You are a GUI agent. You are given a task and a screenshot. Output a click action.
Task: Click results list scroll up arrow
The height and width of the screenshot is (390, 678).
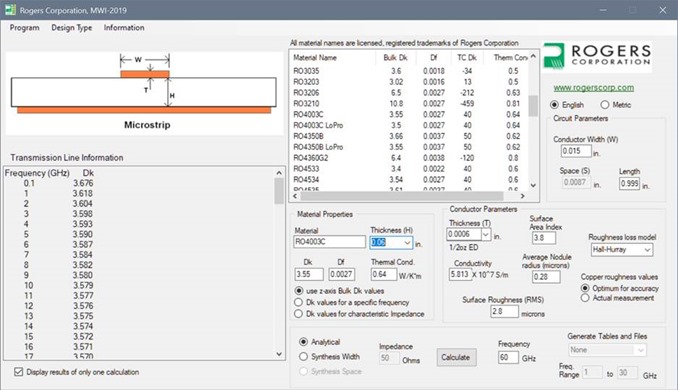(x=279, y=173)
